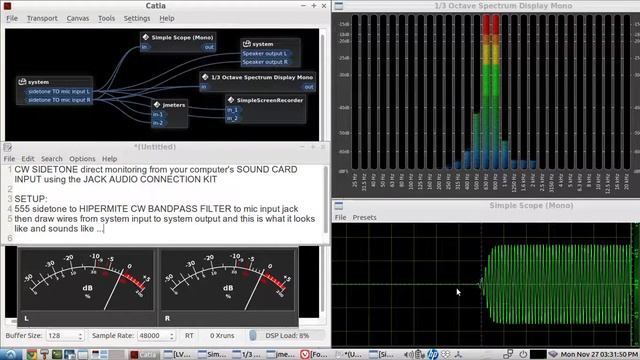Click the L channel VU meter
This screenshot has height=360, width=640.
(87, 280)
